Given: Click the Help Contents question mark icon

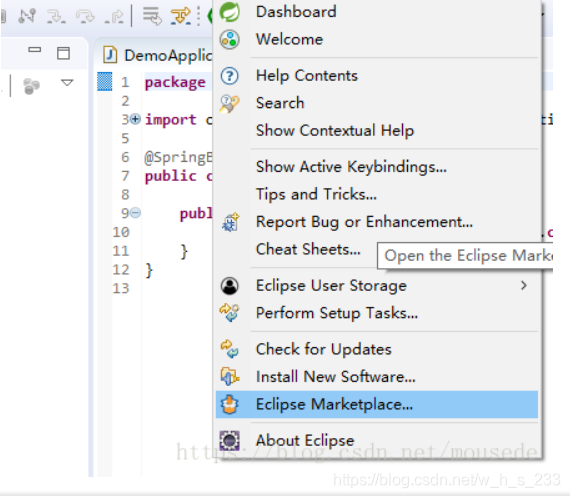Looking at the screenshot, I should [229, 76].
